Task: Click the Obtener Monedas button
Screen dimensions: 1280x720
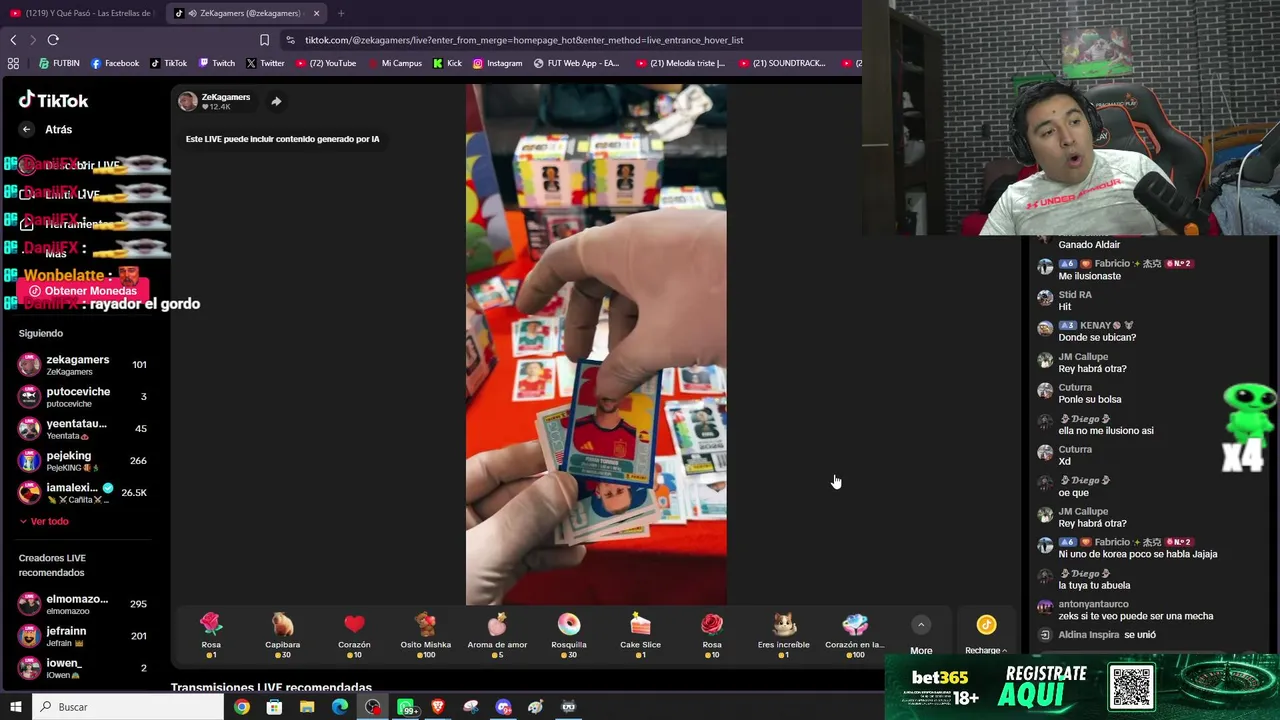Action: coord(83,291)
